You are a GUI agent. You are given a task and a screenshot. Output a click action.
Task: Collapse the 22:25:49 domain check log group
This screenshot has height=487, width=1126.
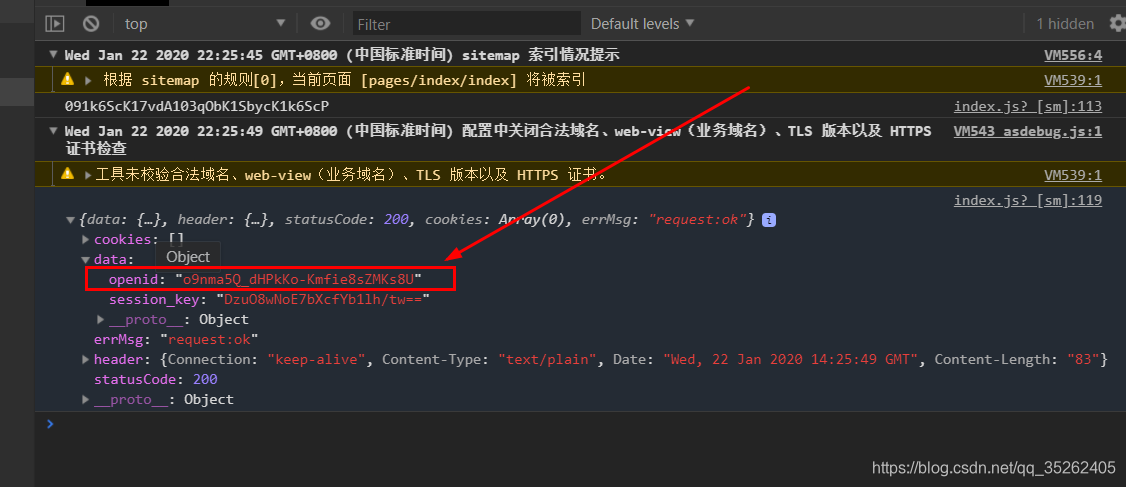click(53, 131)
